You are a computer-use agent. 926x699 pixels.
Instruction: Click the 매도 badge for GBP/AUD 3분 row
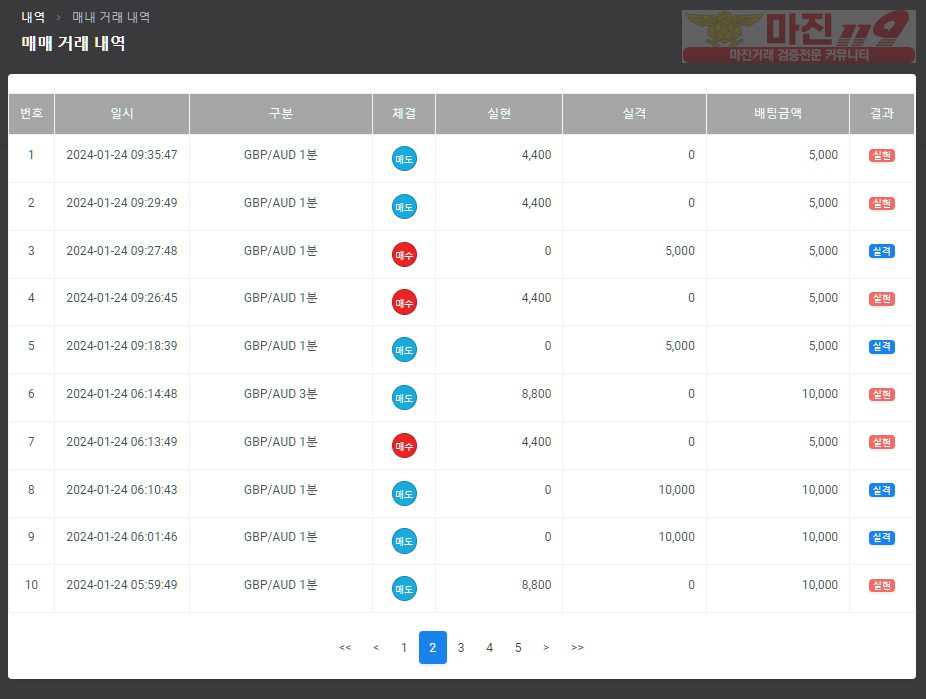click(x=405, y=397)
